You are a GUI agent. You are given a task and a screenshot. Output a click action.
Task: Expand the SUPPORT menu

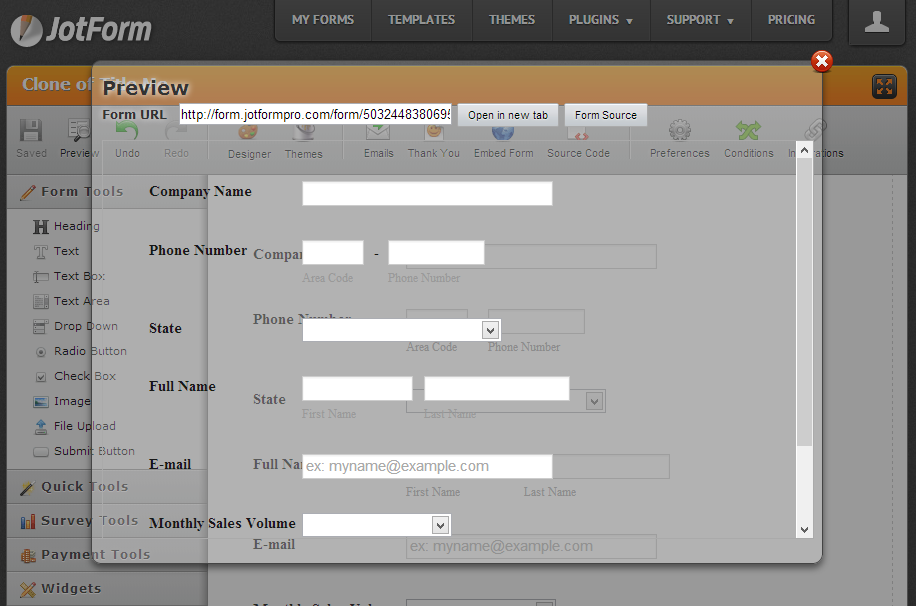tap(700, 20)
